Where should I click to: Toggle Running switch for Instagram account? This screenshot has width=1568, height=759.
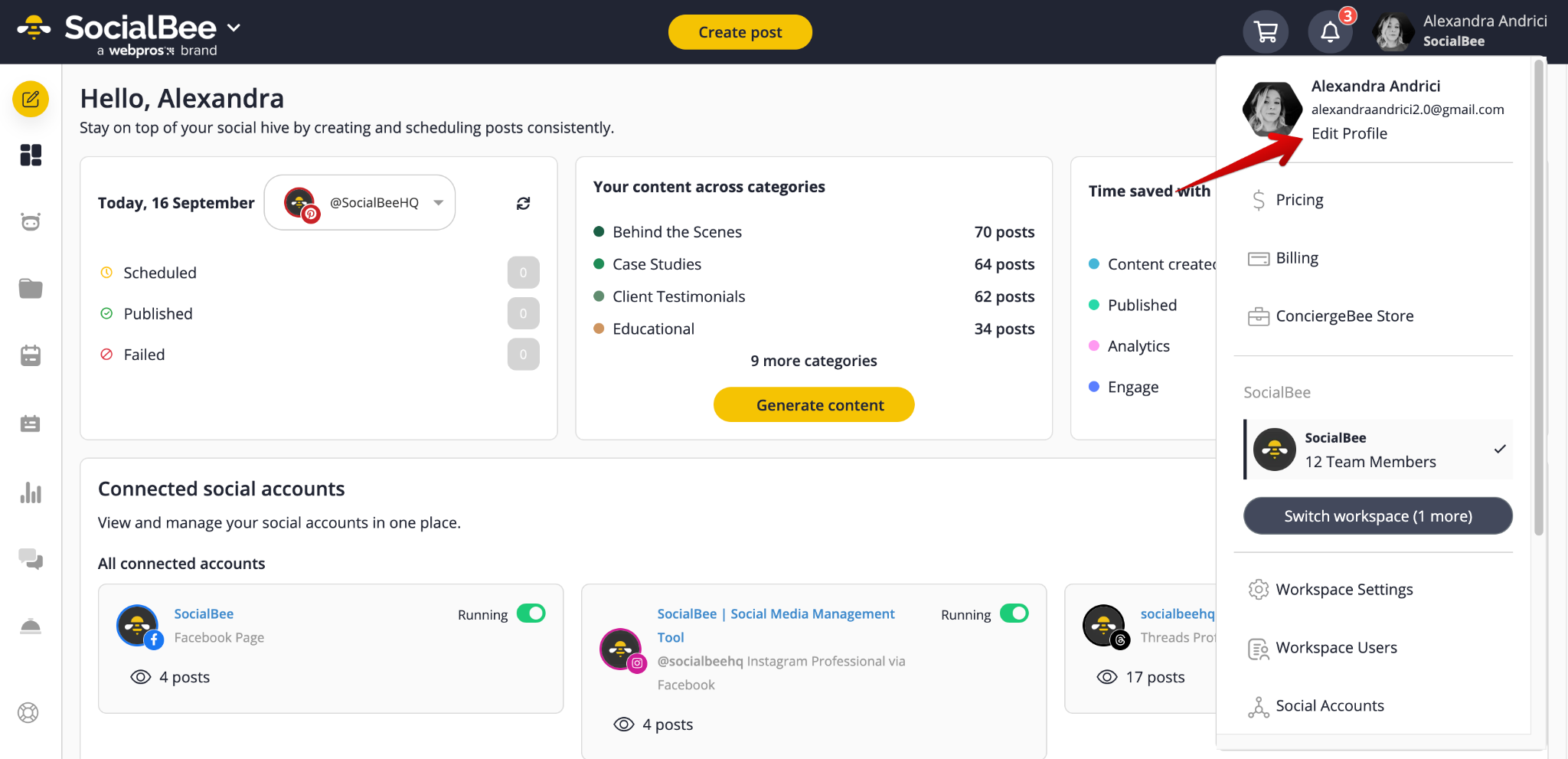(1014, 613)
